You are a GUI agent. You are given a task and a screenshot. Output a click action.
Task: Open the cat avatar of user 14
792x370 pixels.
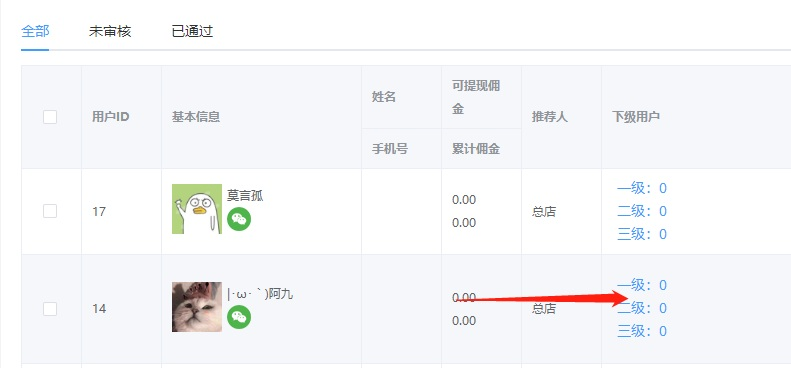click(197, 307)
